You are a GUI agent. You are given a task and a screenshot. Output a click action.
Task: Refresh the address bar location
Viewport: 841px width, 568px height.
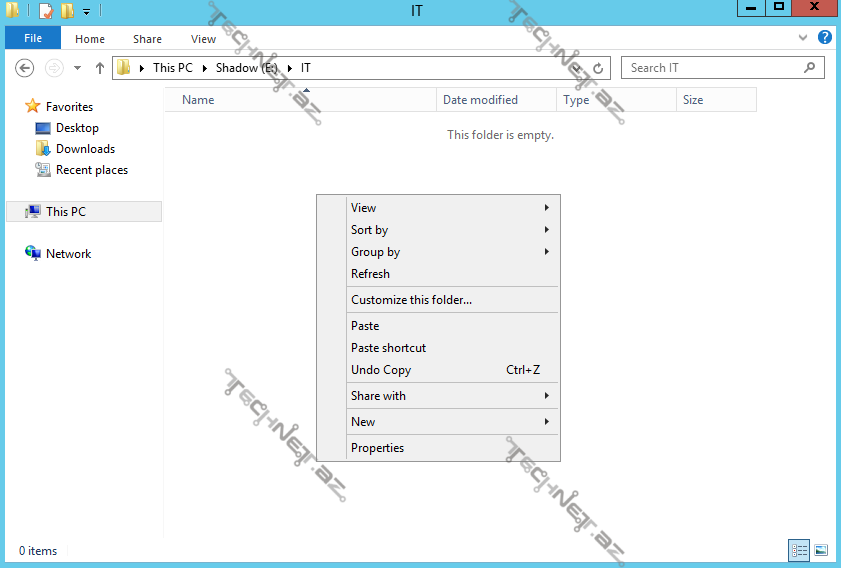[x=598, y=68]
